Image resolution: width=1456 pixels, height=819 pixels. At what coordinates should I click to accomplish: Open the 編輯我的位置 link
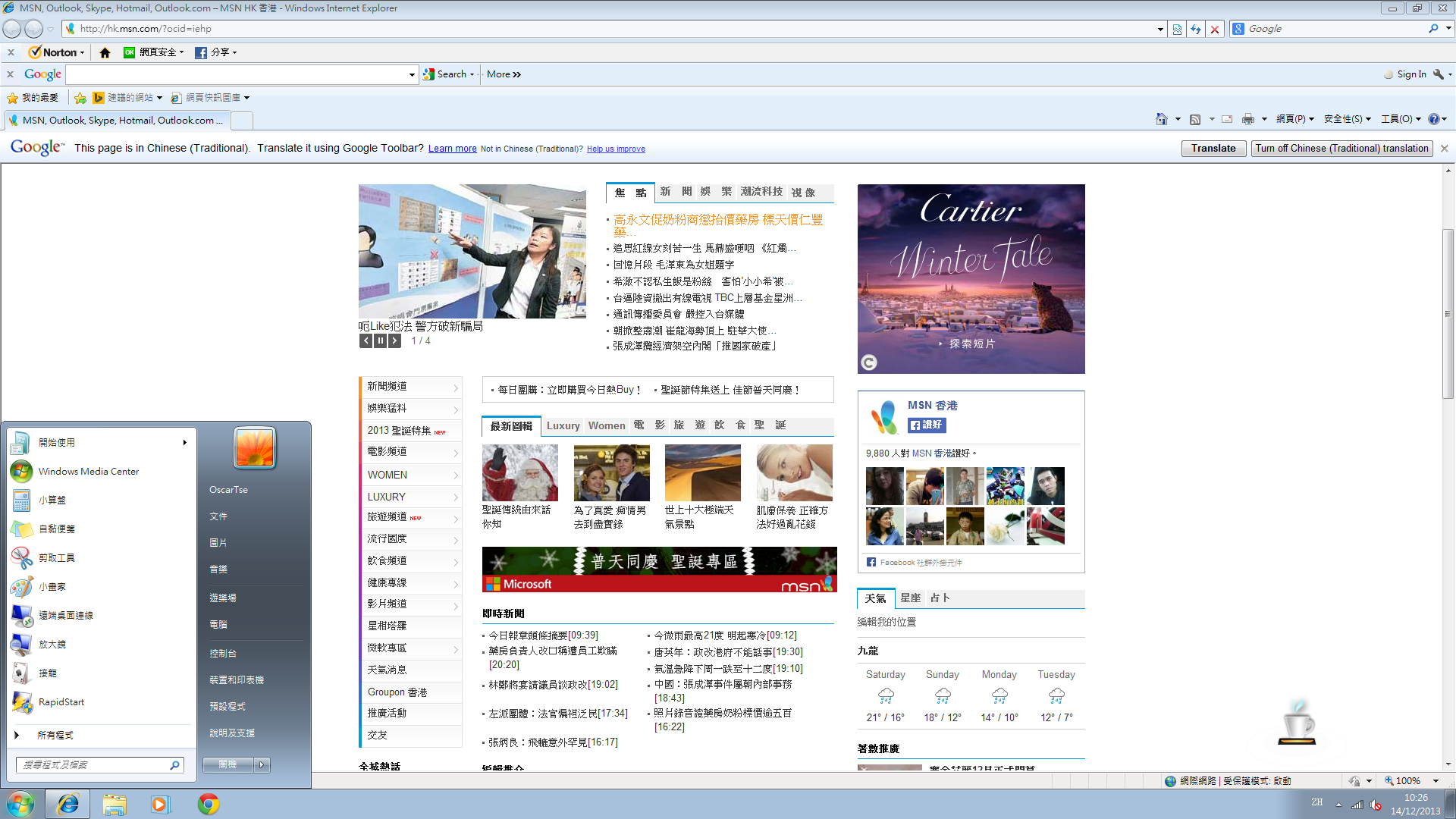(x=886, y=622)
